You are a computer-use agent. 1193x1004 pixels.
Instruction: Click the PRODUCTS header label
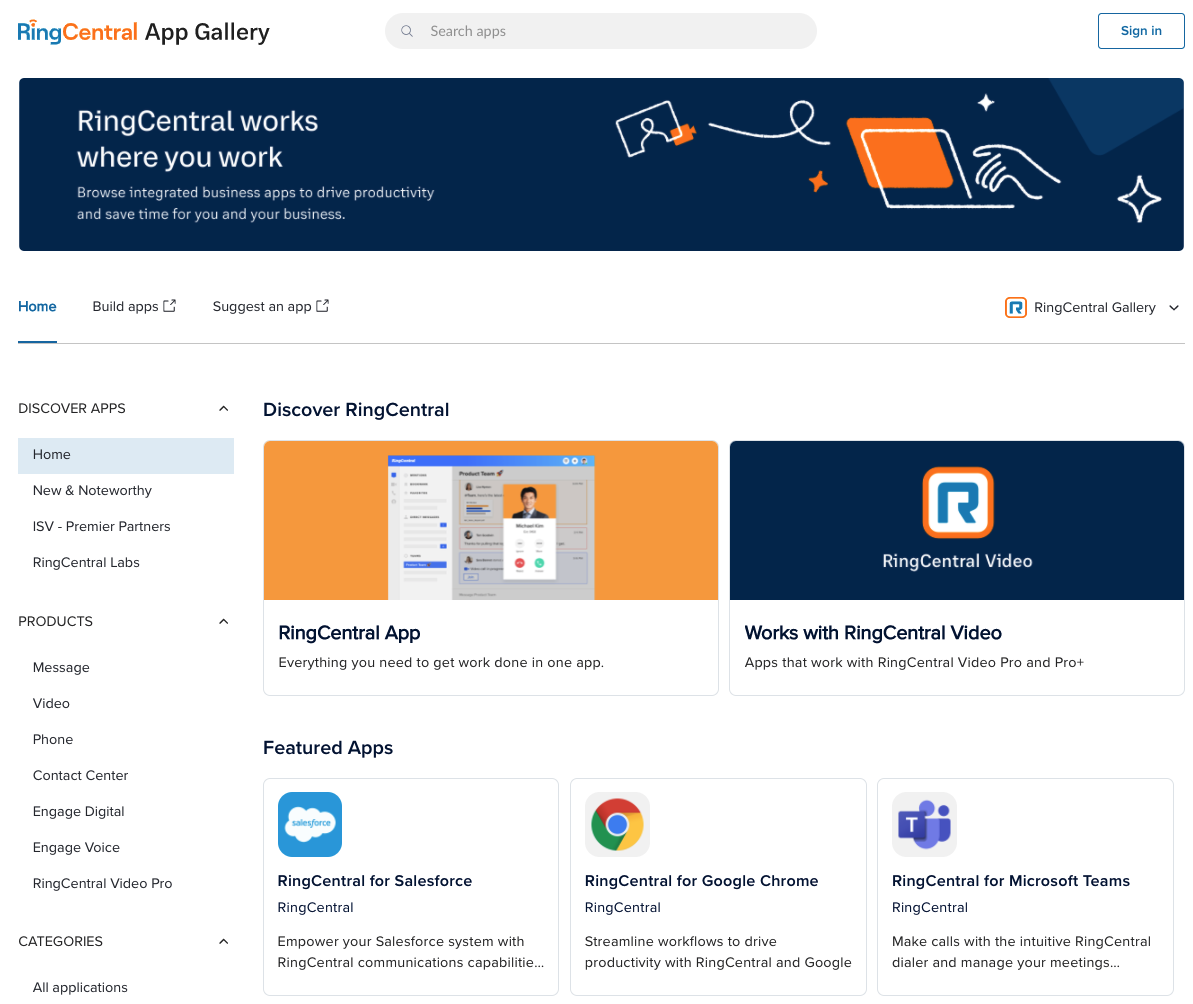coord(56,621)
